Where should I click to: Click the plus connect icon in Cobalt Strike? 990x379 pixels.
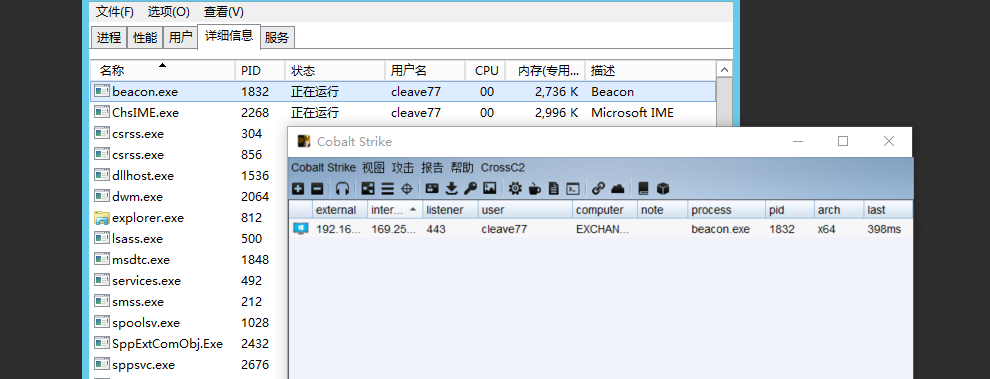pos(298,188)
